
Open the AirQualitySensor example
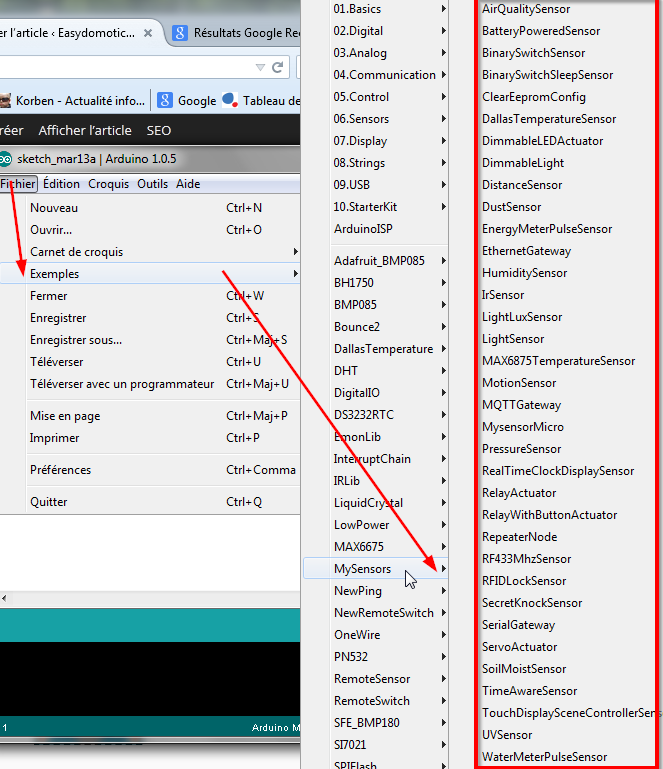526,9
